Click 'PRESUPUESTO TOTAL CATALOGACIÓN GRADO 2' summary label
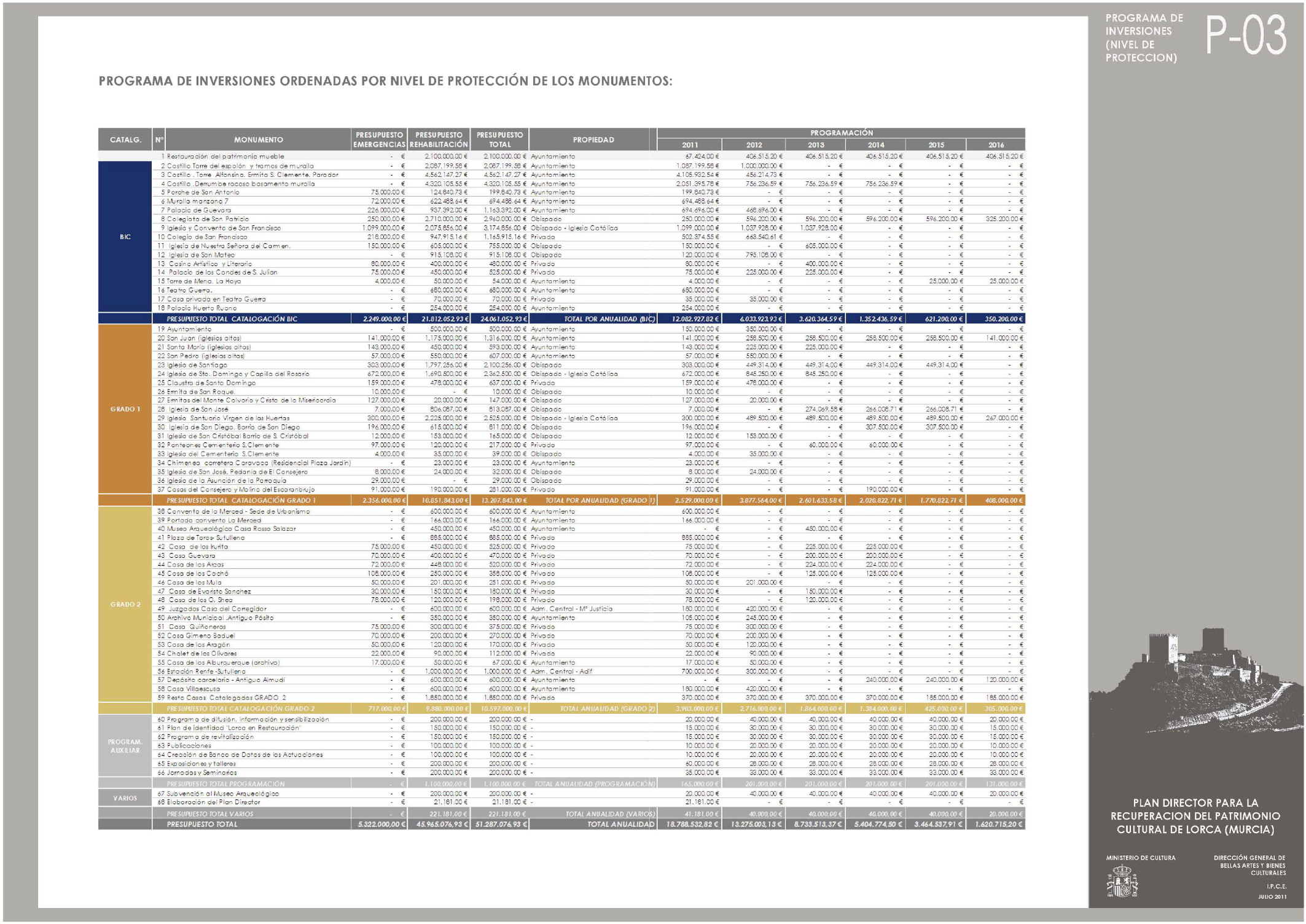The height and width of the screenshot is (924, 1306). point(241,708)
